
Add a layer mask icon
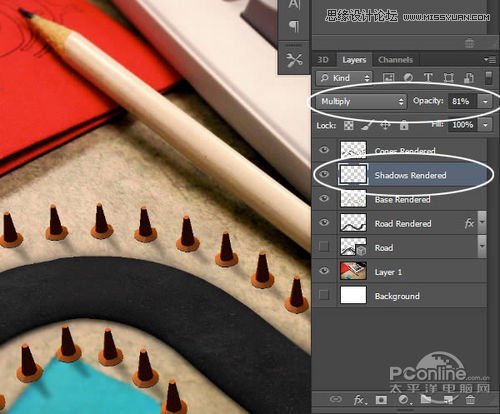click(x=381, y=399)
